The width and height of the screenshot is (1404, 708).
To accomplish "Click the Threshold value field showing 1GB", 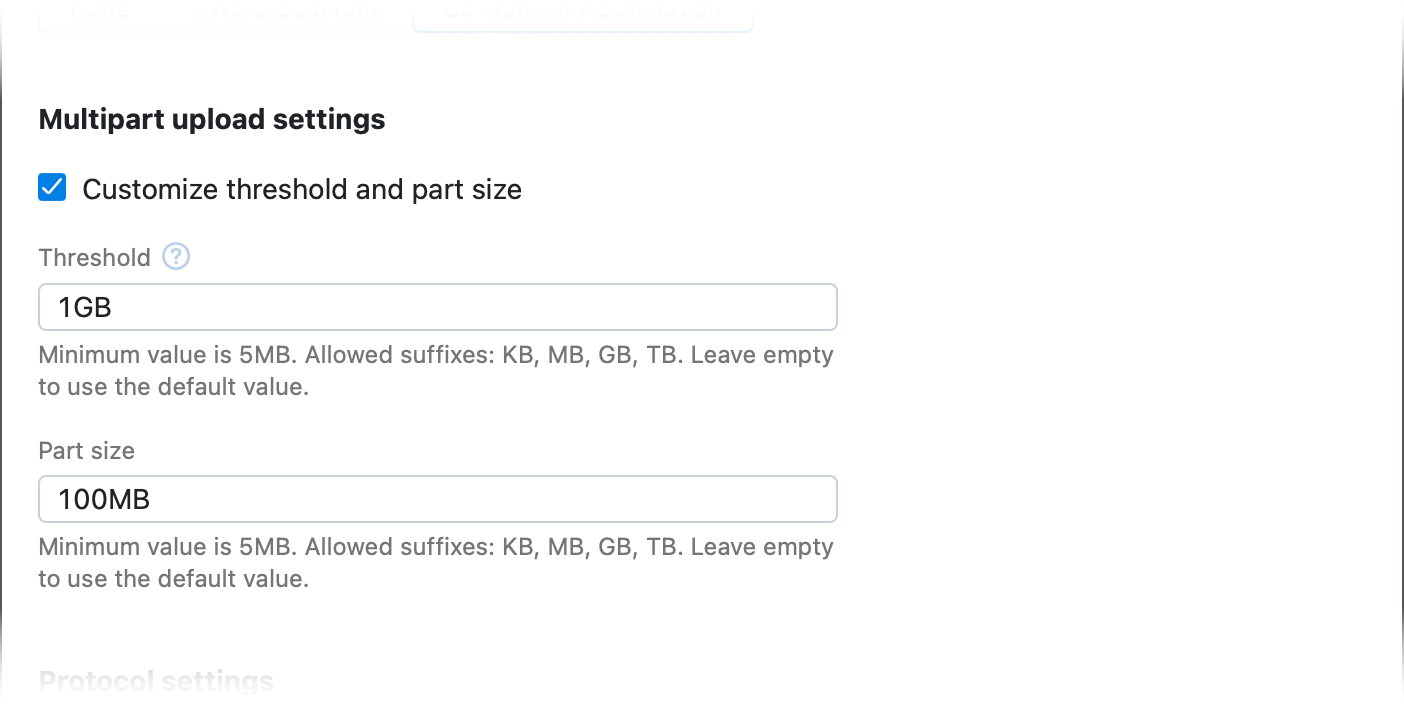I will point(437,307).
